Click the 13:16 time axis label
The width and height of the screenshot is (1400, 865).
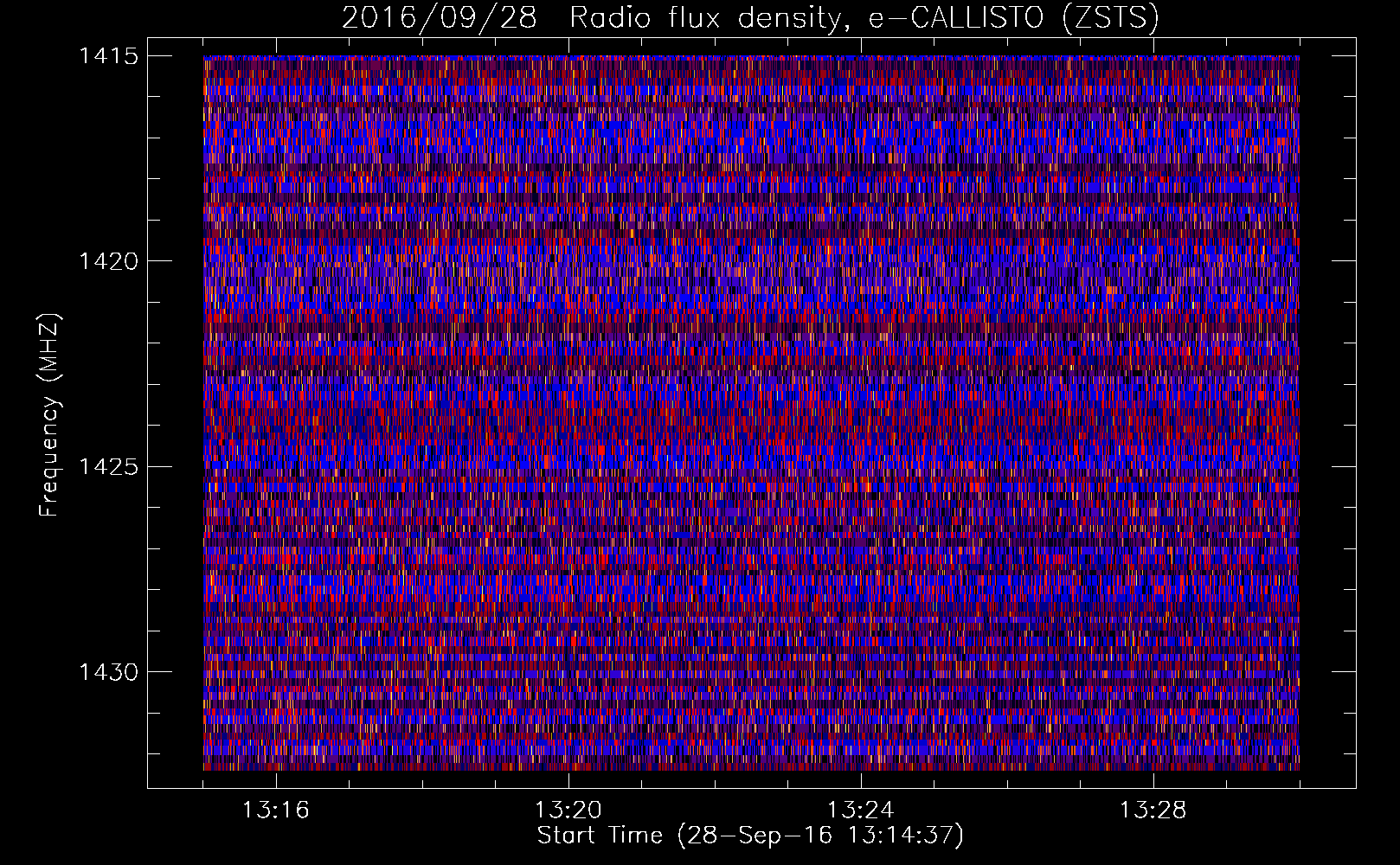275,811
